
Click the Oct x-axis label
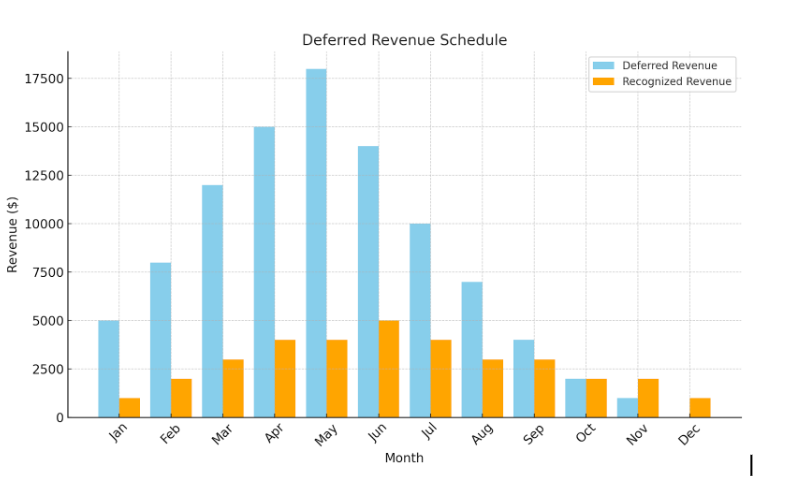tap(585, 433)
